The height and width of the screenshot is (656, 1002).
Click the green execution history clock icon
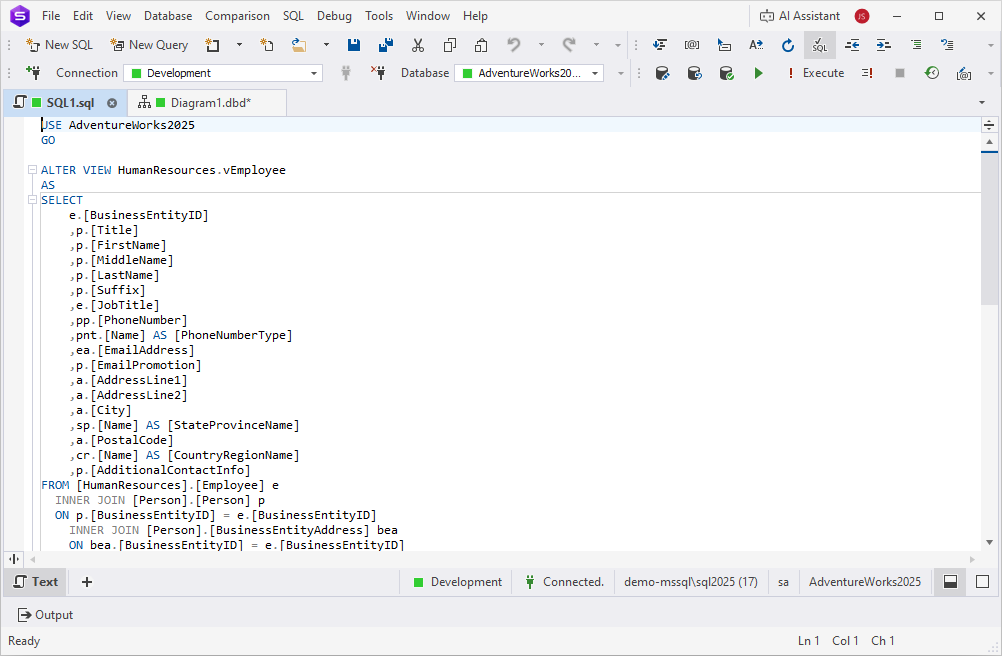[932, 73]
